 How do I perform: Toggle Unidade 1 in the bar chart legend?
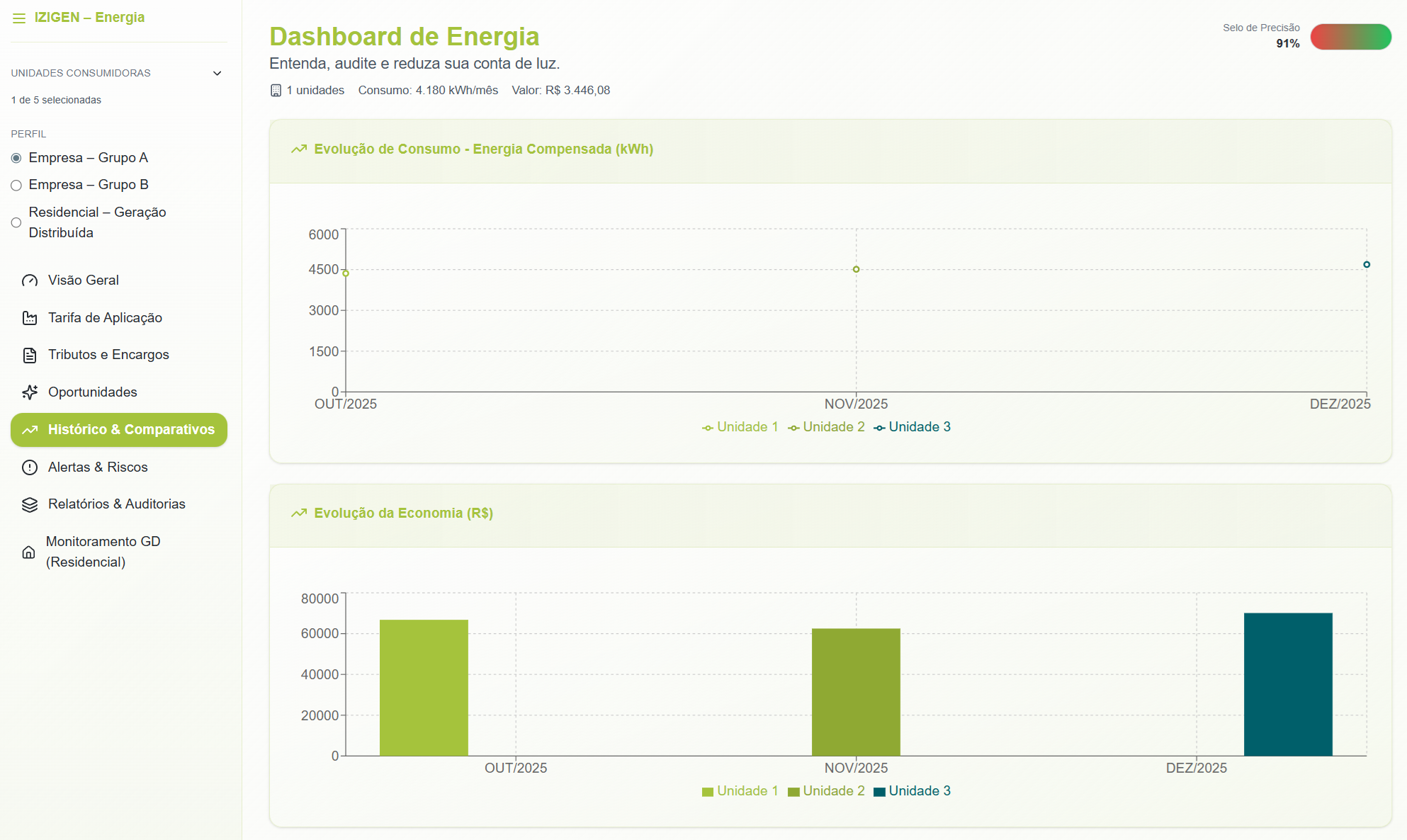[740, 791]
